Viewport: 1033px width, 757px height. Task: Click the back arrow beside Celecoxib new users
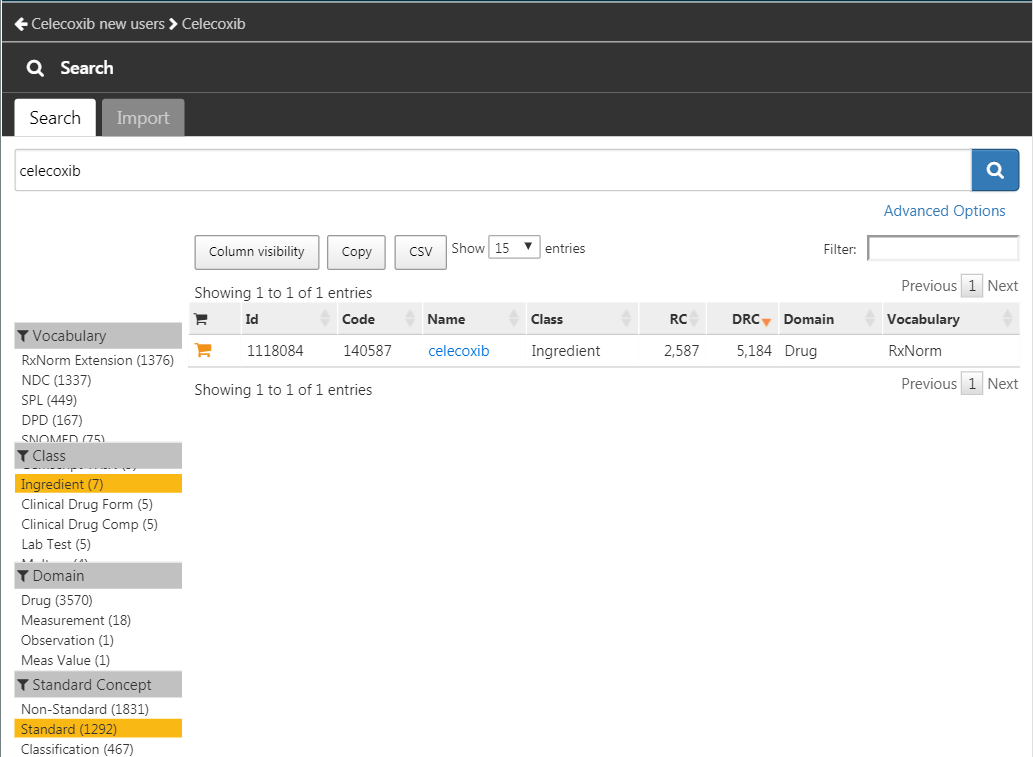[21, 24]
